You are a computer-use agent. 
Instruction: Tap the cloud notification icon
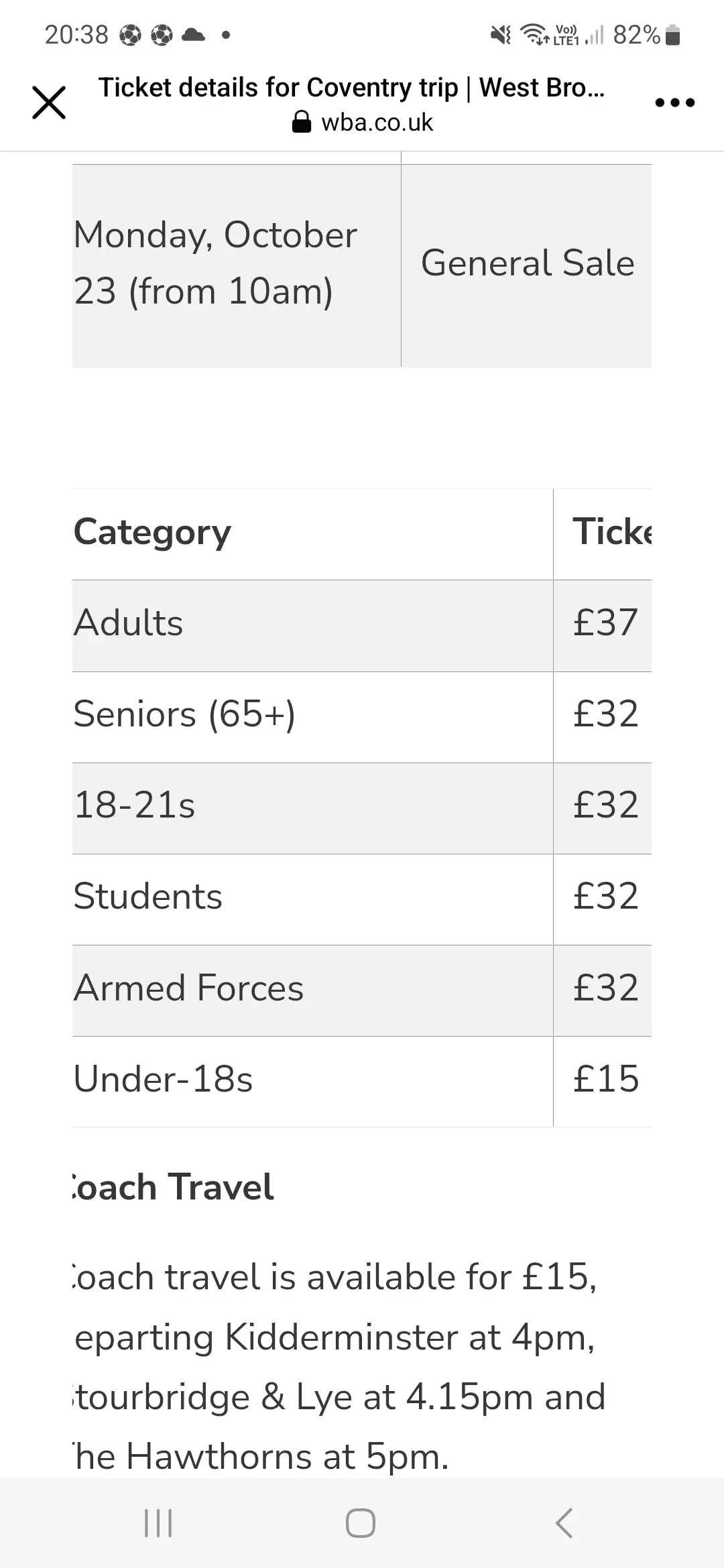click(193, 35)
